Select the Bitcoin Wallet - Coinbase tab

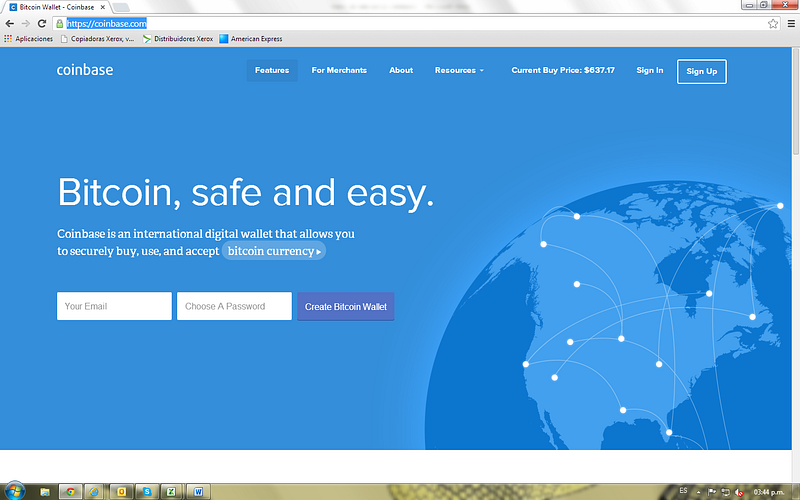(54, 7)
